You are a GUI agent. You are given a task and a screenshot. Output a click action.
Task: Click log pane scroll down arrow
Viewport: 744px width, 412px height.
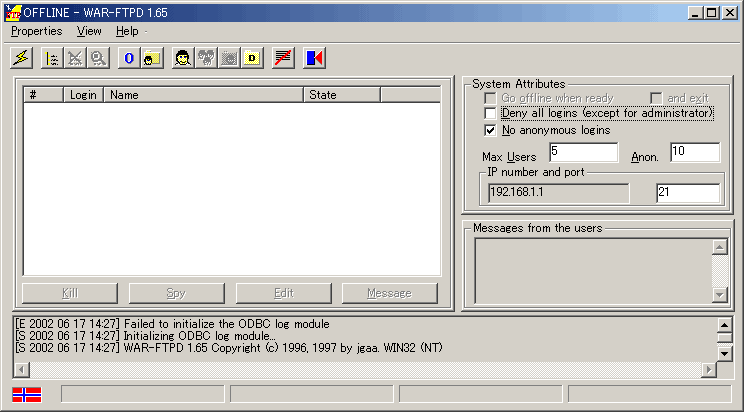click(x=724, y=354)
